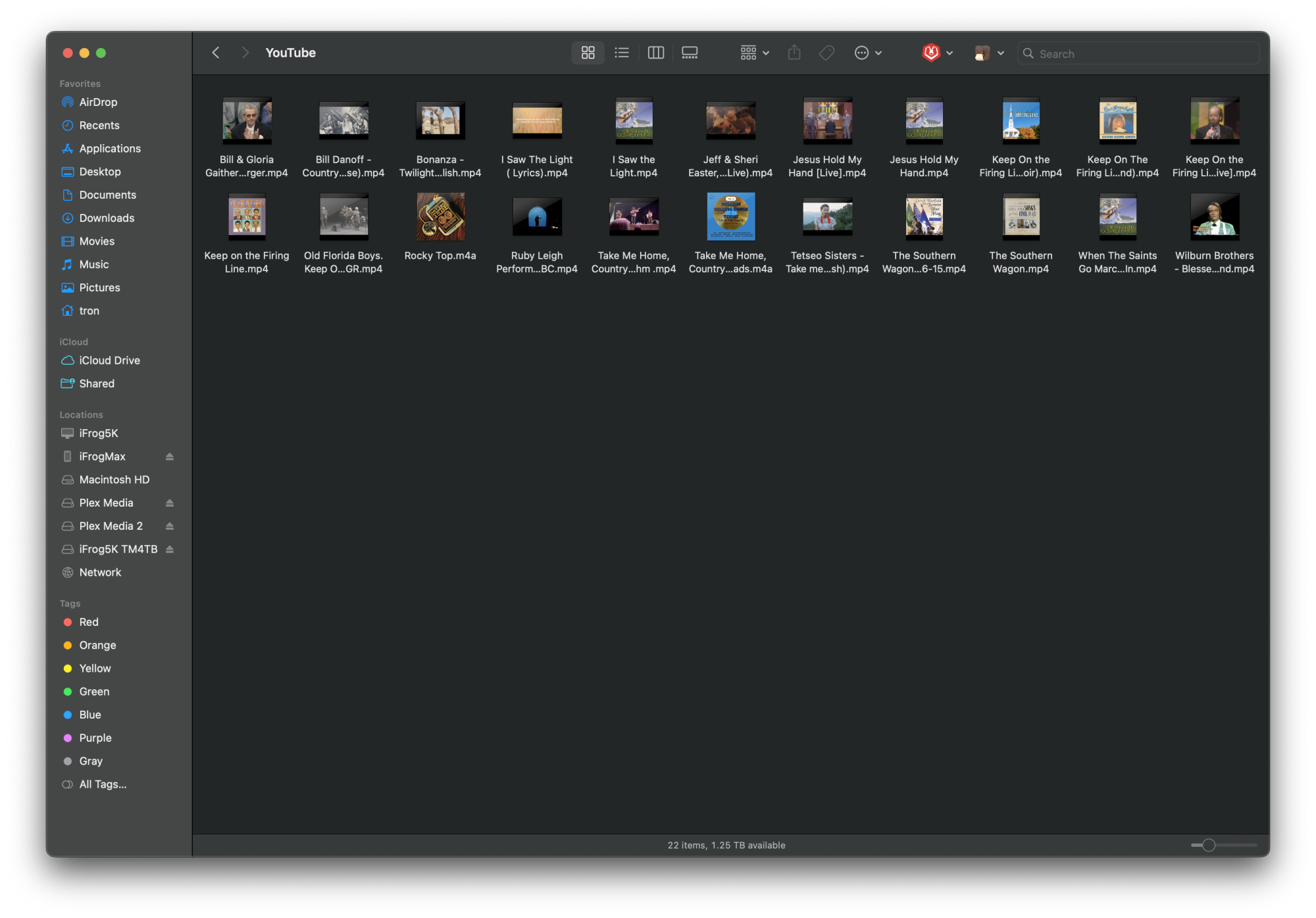The width and height of the screenshot is (1316, 918).
Task: Open AirDrop in the sidebar
Action: click(98, 102)
